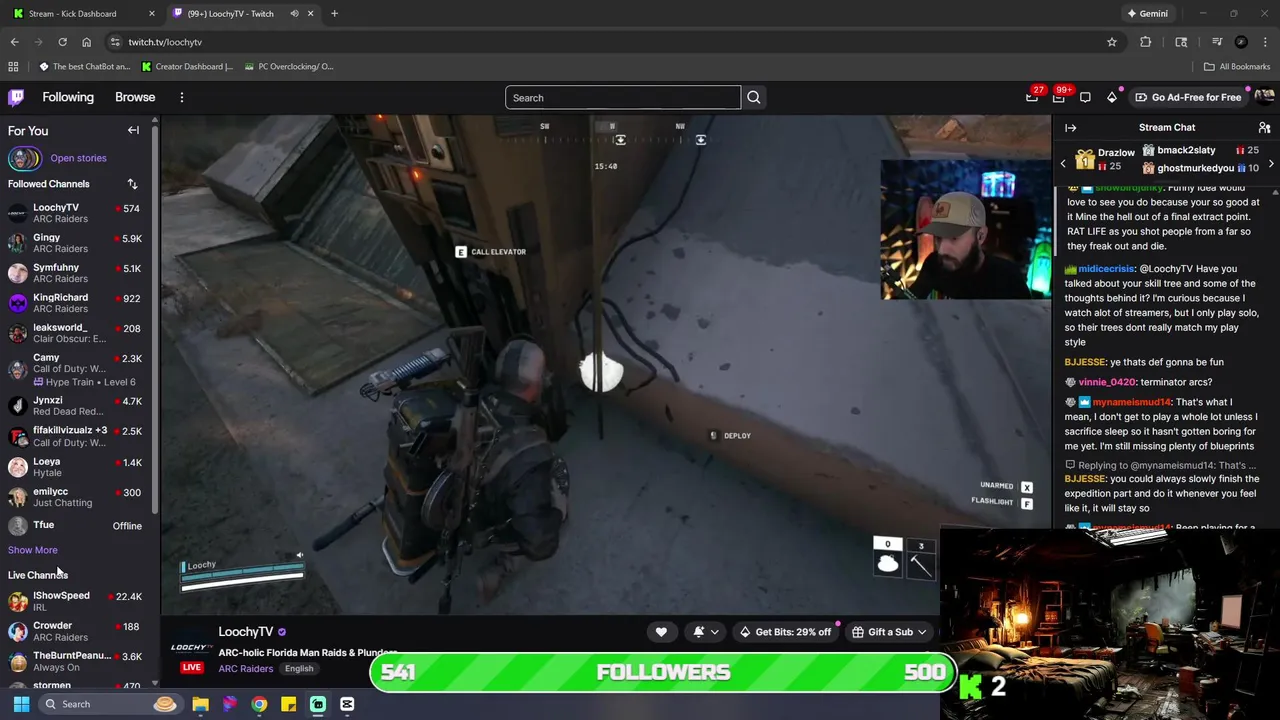
Task: Open the whispers speech bubble icon
Action: tap(1085, 97)
